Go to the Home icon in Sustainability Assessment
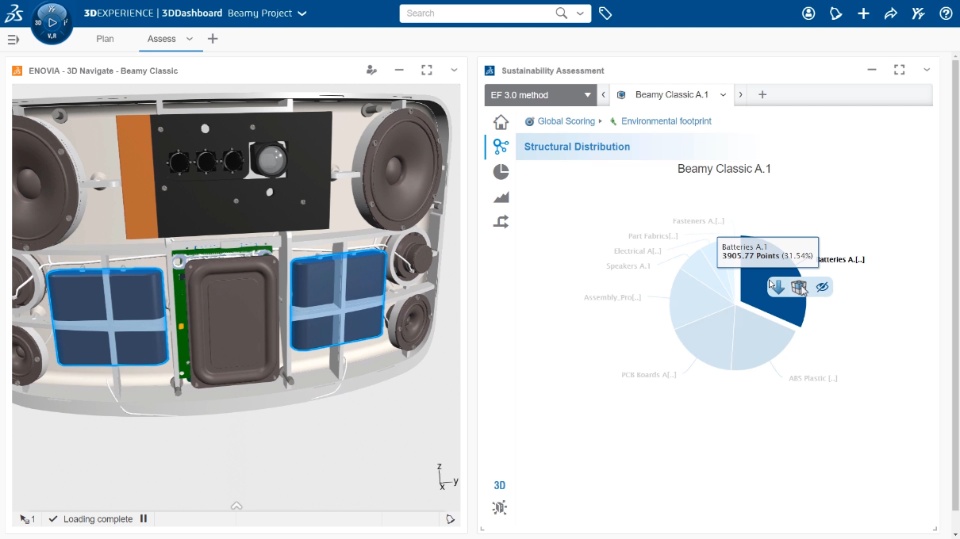This screenshot has width=960, height=539. click(x=501, y=122)
